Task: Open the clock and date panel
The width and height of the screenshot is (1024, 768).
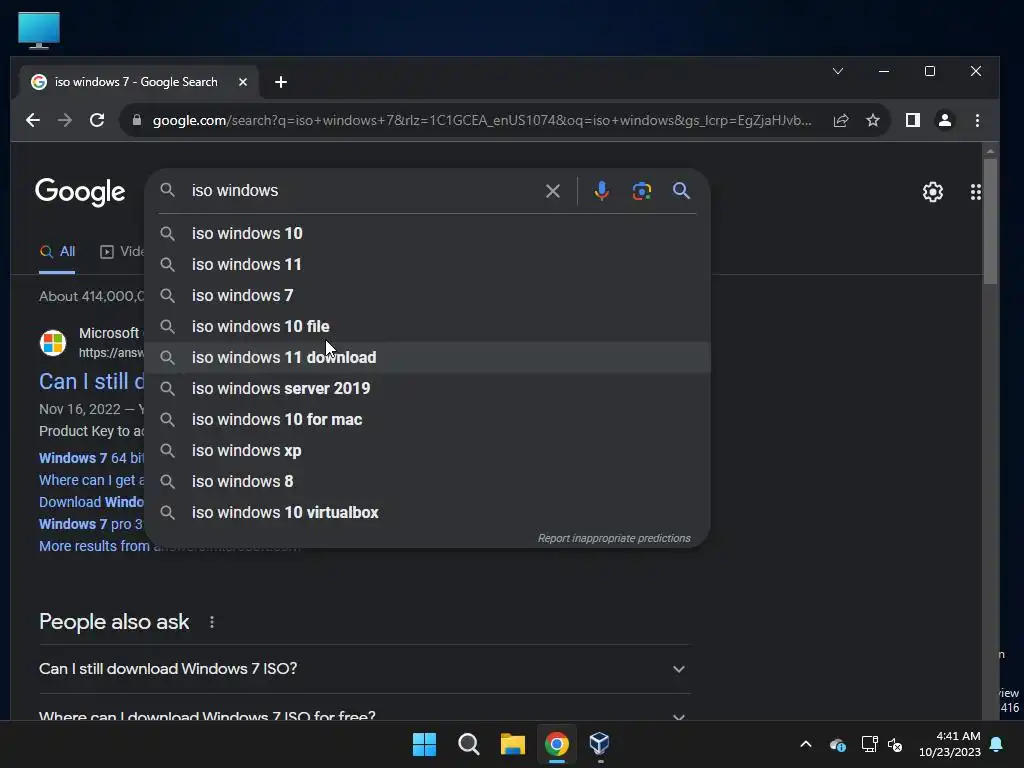Action: click(950, 744)
